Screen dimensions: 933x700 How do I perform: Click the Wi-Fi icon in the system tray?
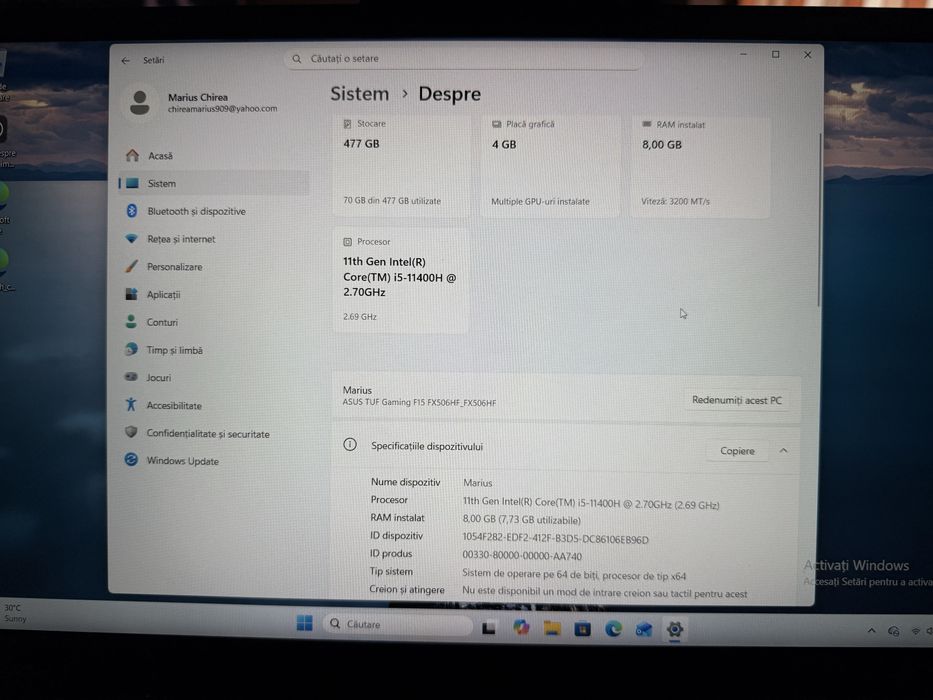(x=915, y=631)
